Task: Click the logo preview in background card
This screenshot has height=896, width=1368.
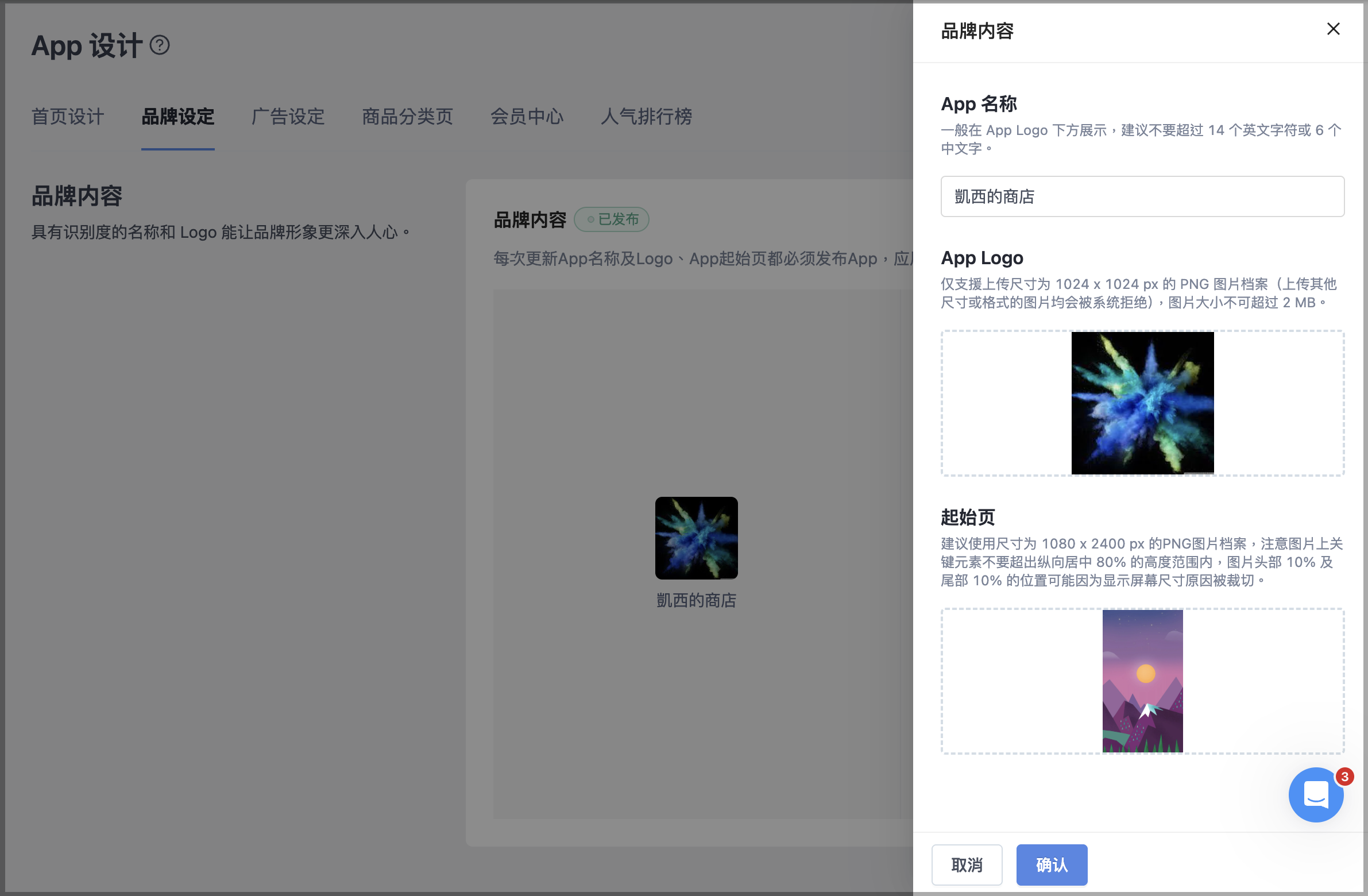Action: coord(696,538)
